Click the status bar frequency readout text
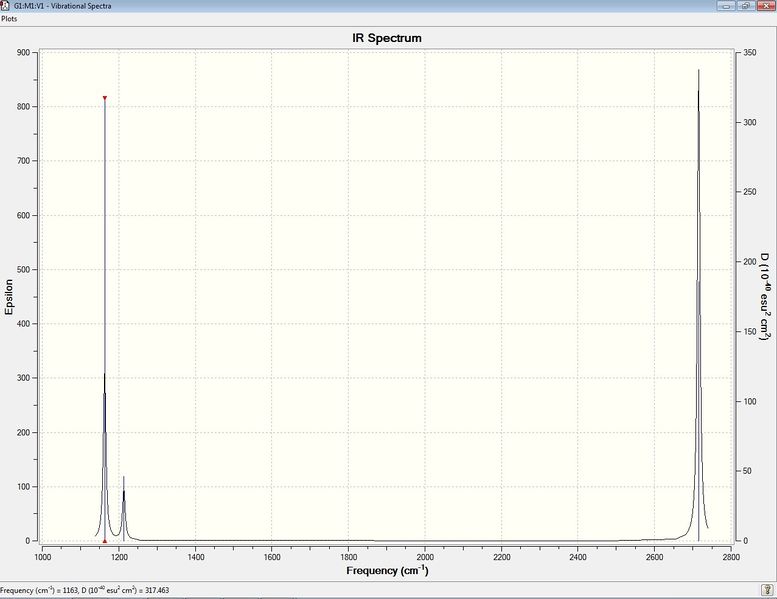Viewport: 777px width, 599px height. click(x=84, y=590)
